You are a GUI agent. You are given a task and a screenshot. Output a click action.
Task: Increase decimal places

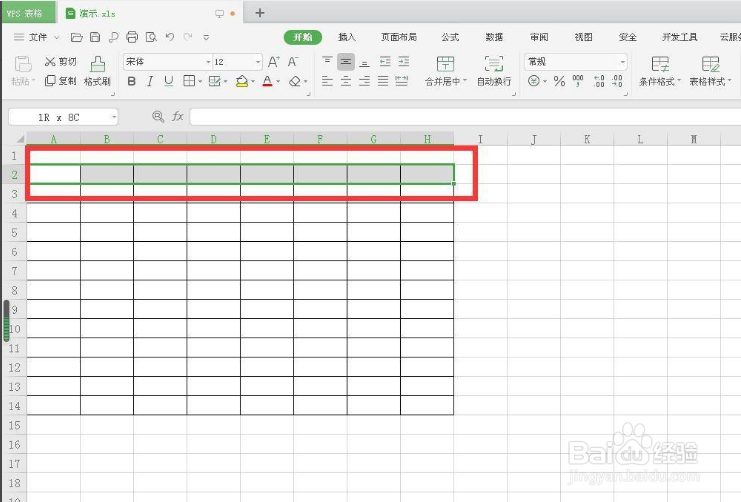[x=599, y=81]
